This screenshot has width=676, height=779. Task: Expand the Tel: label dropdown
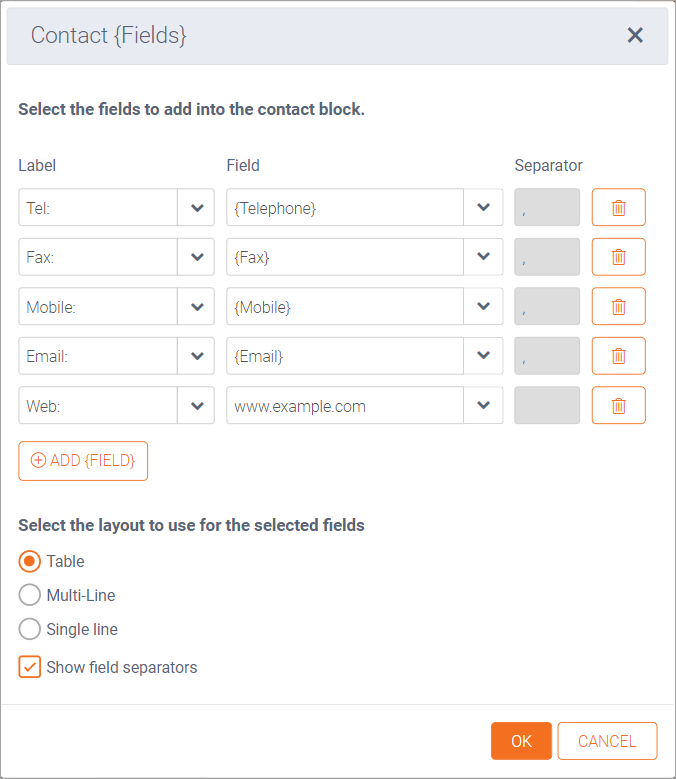tap(196, 208)
